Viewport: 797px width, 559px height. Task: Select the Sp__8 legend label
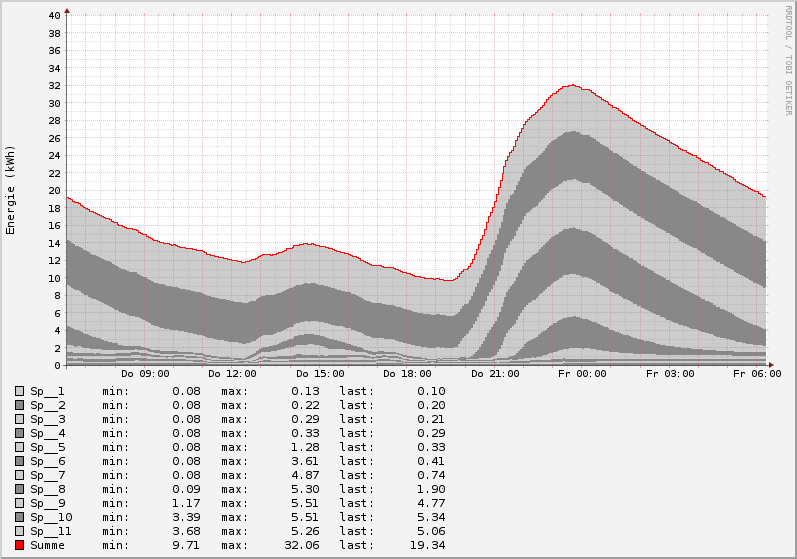tap(47, 489)
